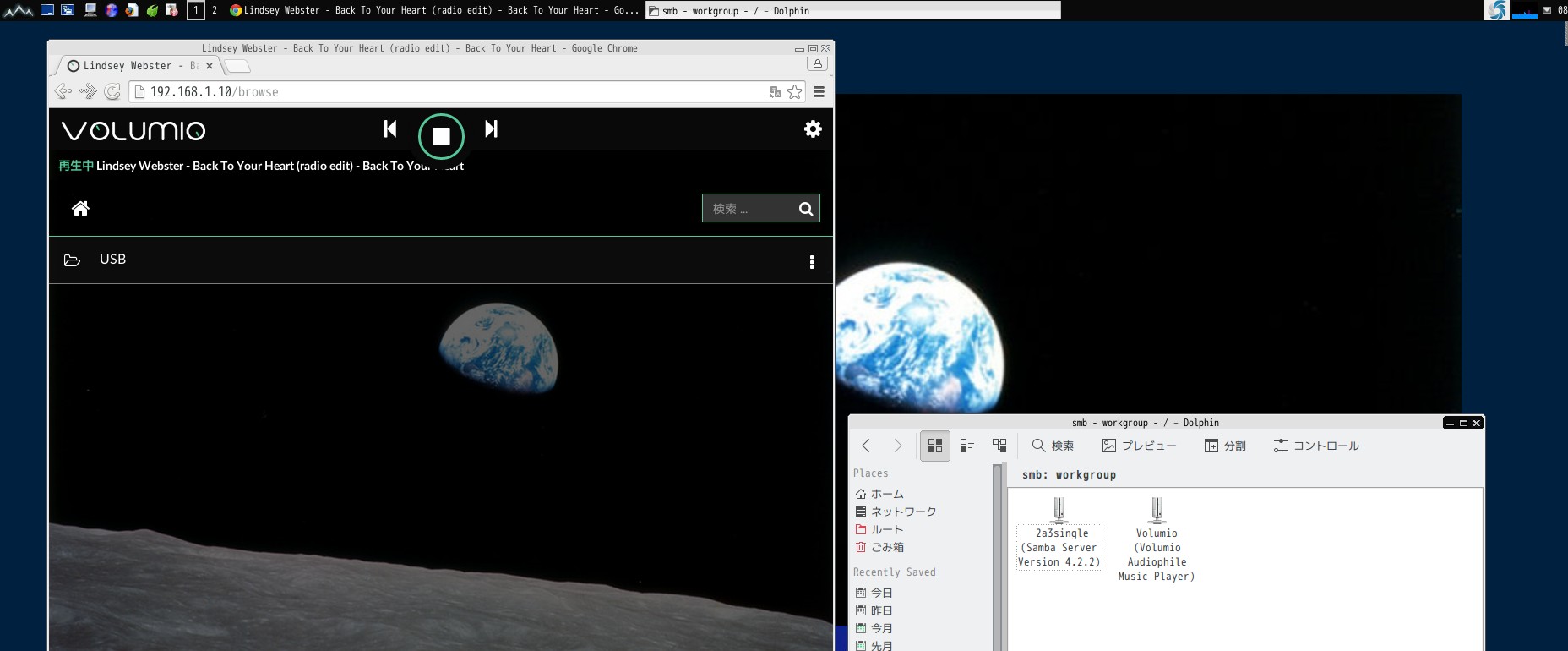Go to Volumio home icon
The image size is (1568, 651).
(80, 208)
